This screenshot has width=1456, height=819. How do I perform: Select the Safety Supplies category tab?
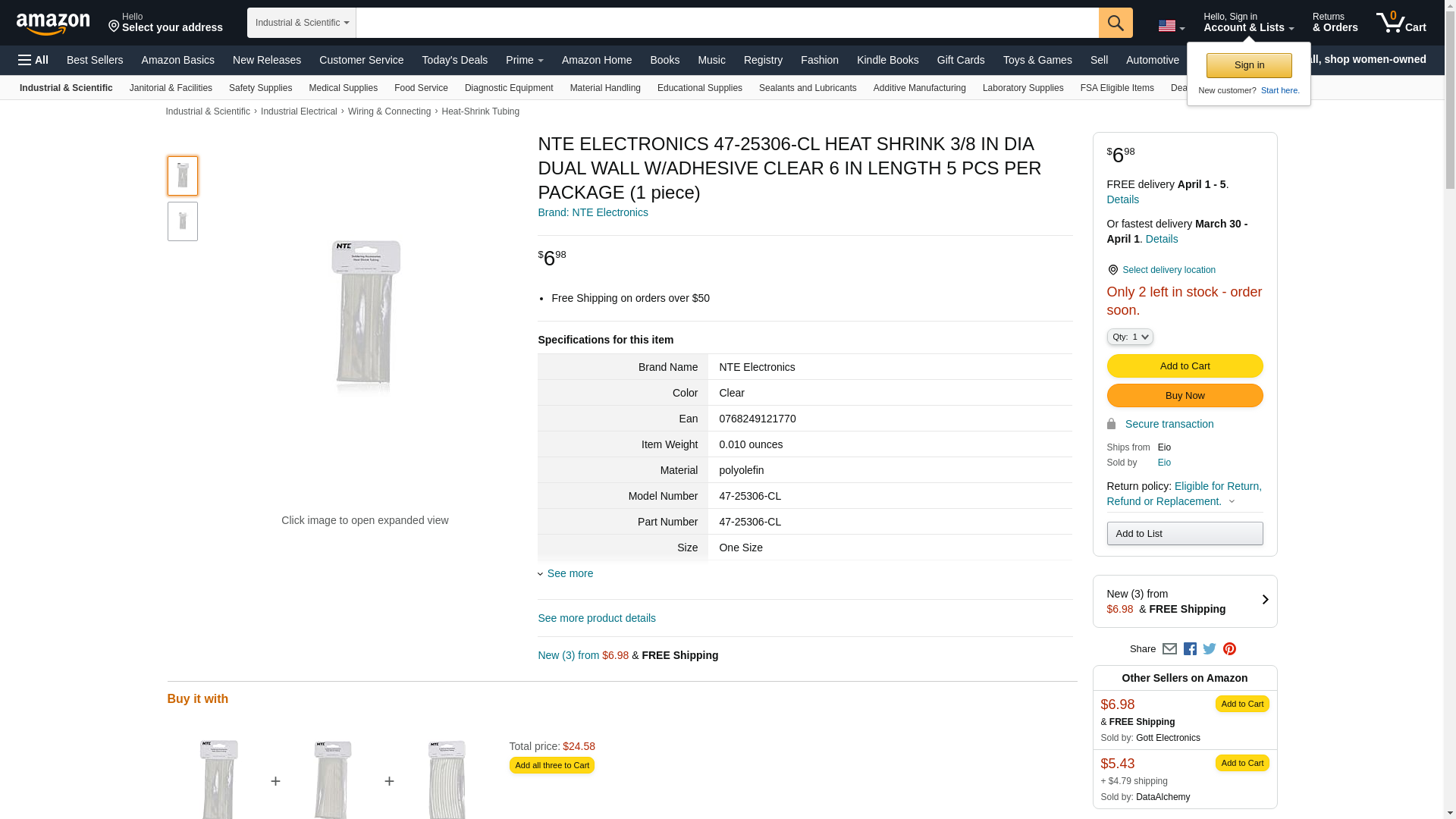pos(260,88)
